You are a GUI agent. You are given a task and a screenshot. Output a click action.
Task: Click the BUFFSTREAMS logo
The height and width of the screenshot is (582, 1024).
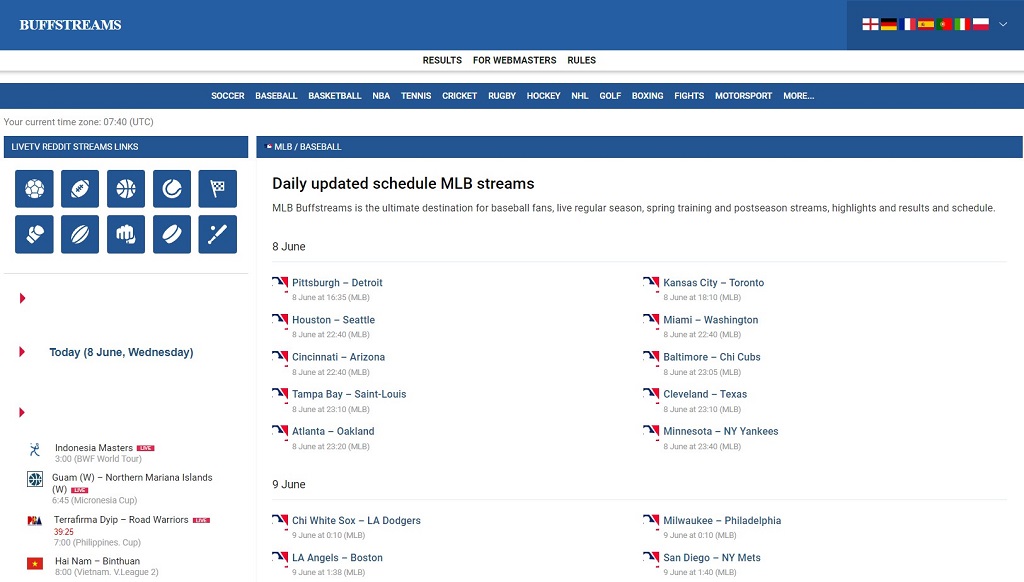(71, 25)
